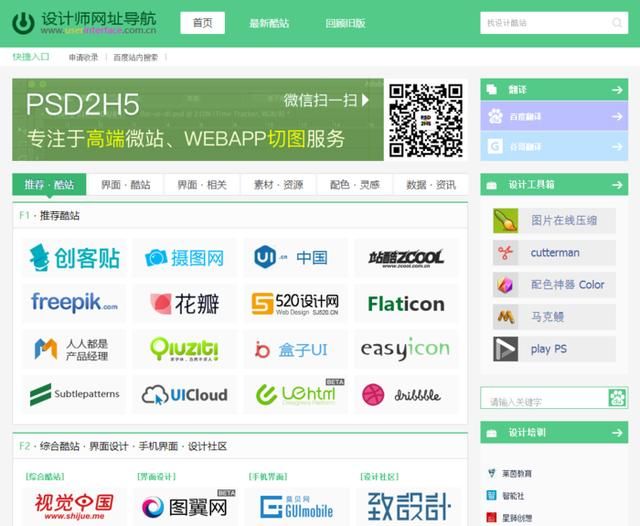Image resolution: width=640 pixels, height=526 pixels.
Task: Open the UICloud logo tile
Action: 184,395
